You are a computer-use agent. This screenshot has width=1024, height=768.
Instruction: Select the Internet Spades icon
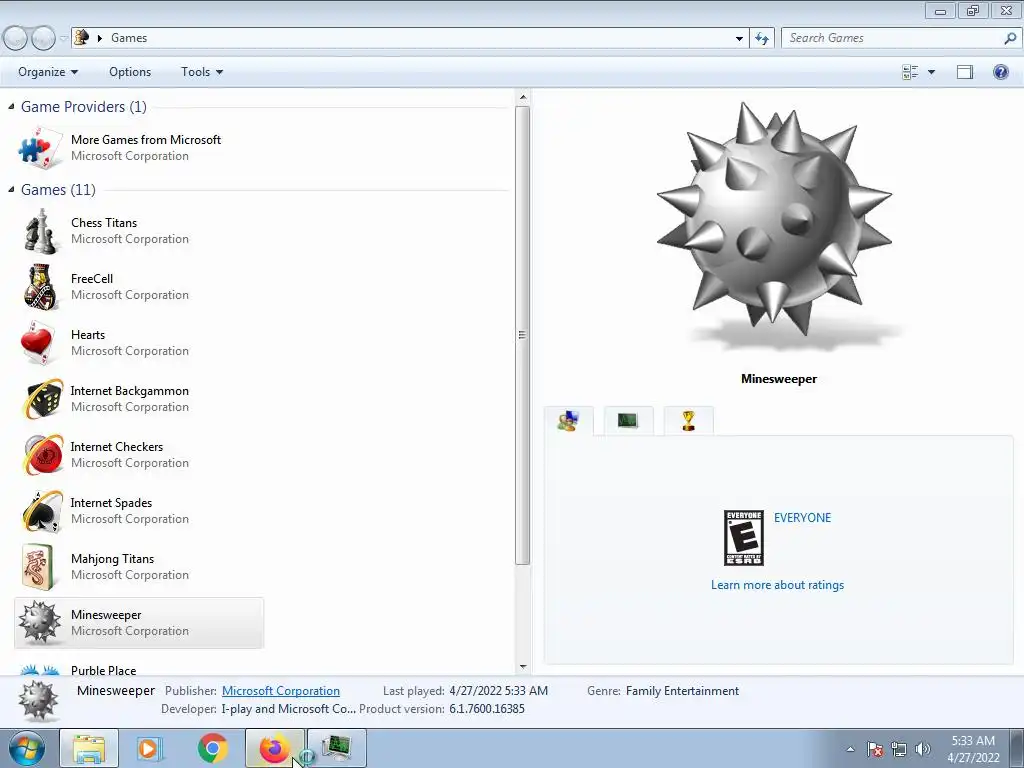pos(42,511)
